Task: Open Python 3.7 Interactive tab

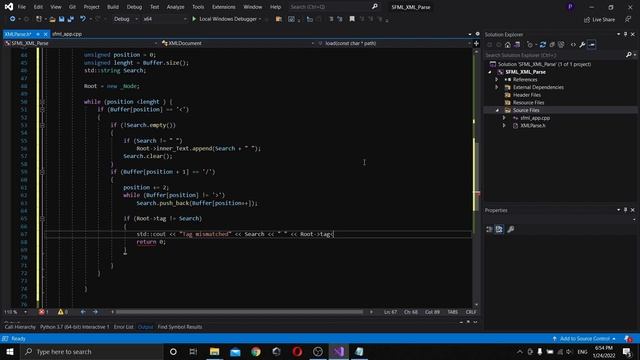Action: pyautogui.click(x=75, y=327)
